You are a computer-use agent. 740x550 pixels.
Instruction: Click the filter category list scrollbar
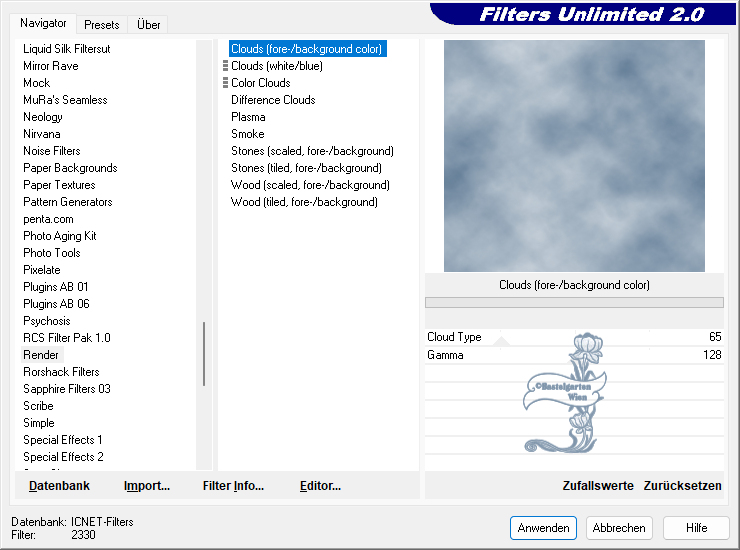pyautogui.click(x=204, y=354)
